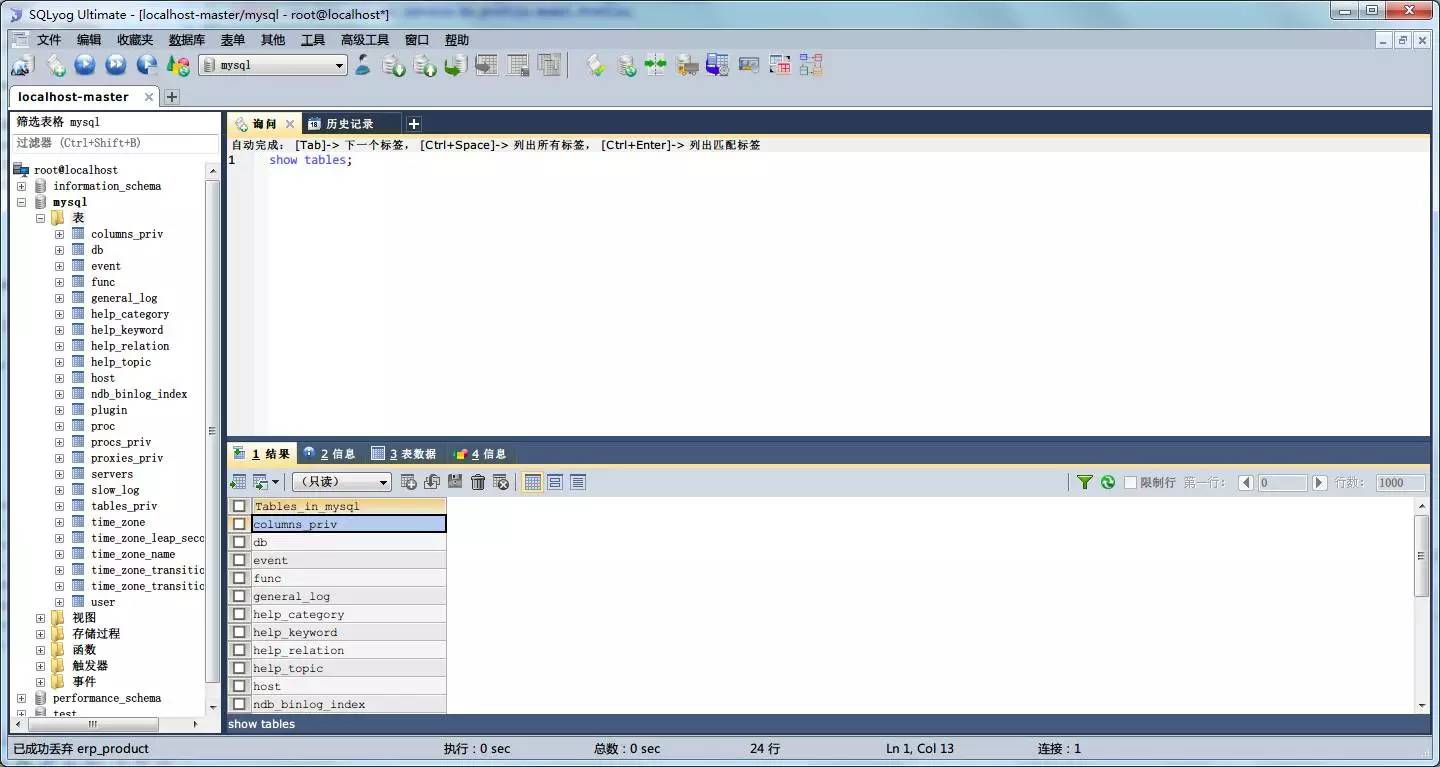Click the 过滤器 filter input field

[x=116, y=143]
